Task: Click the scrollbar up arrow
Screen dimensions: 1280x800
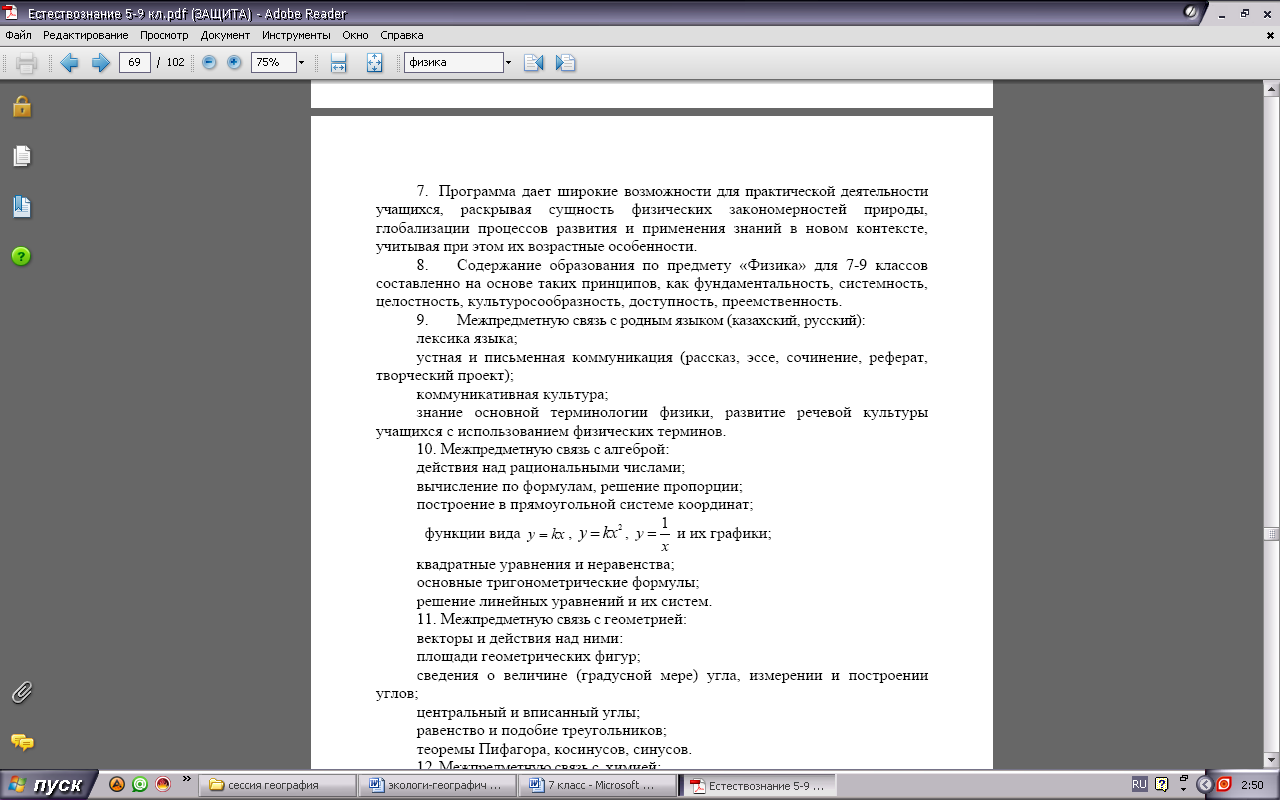Action: (x=1271, y=91)
